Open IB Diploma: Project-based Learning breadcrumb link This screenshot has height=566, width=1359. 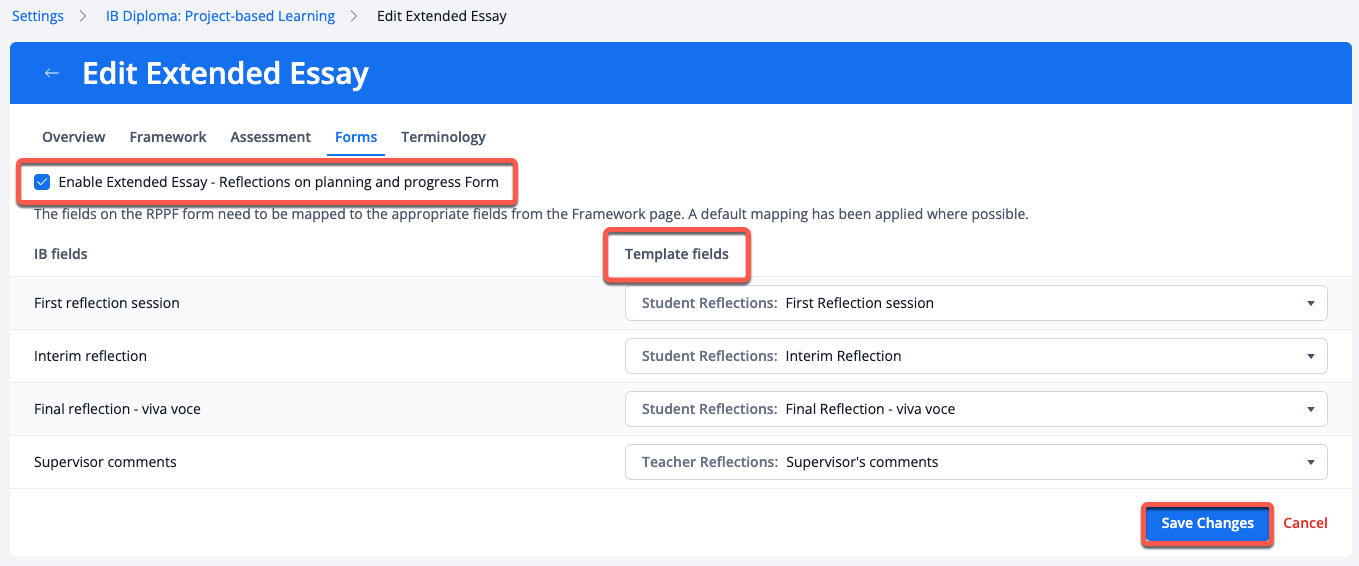(x=220, y=16)
